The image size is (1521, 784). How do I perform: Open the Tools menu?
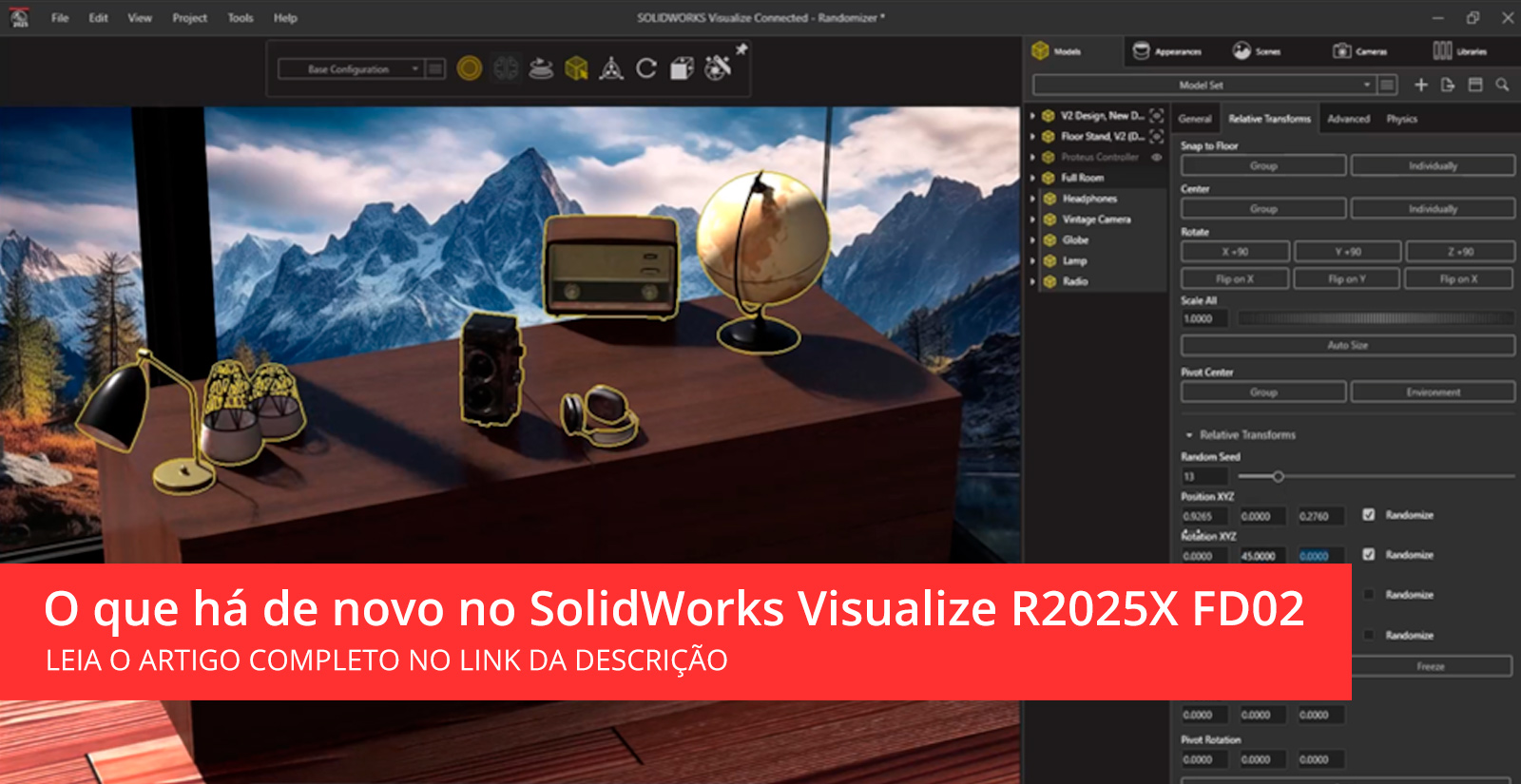click(241, 18)
